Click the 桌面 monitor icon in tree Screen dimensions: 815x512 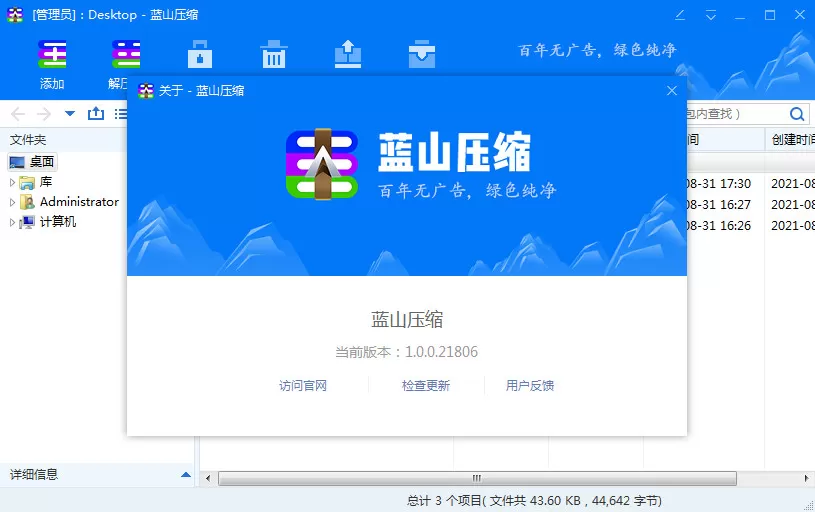17,162
